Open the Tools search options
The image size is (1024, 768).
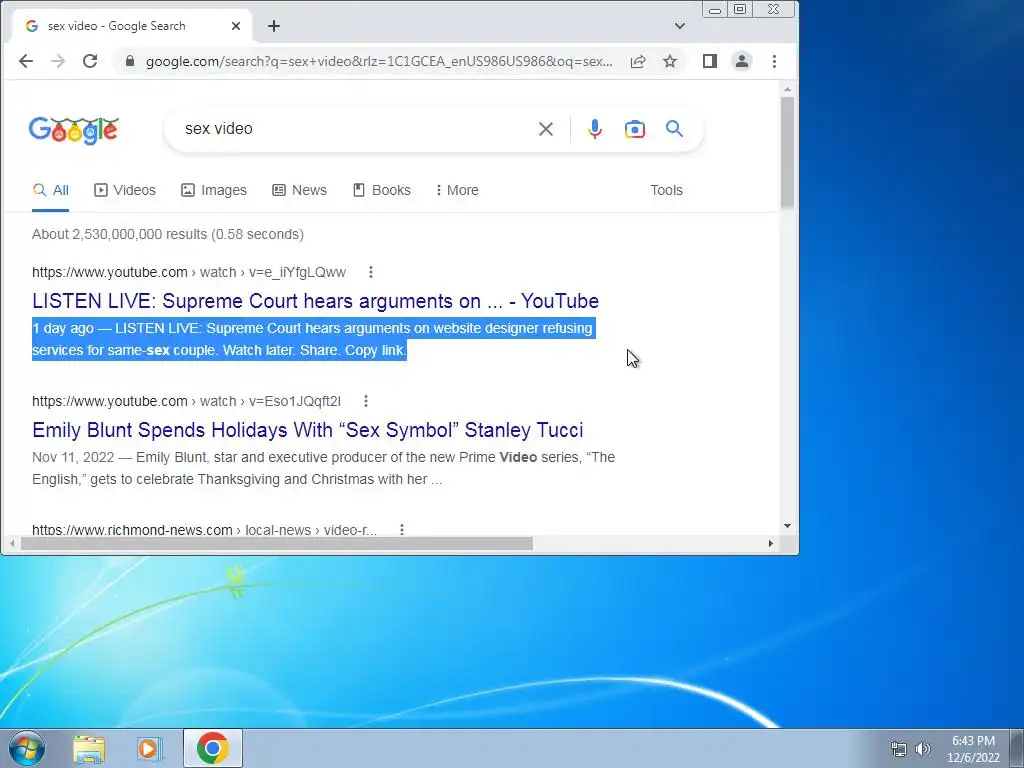pyautogui.click(x=666, y=190)
